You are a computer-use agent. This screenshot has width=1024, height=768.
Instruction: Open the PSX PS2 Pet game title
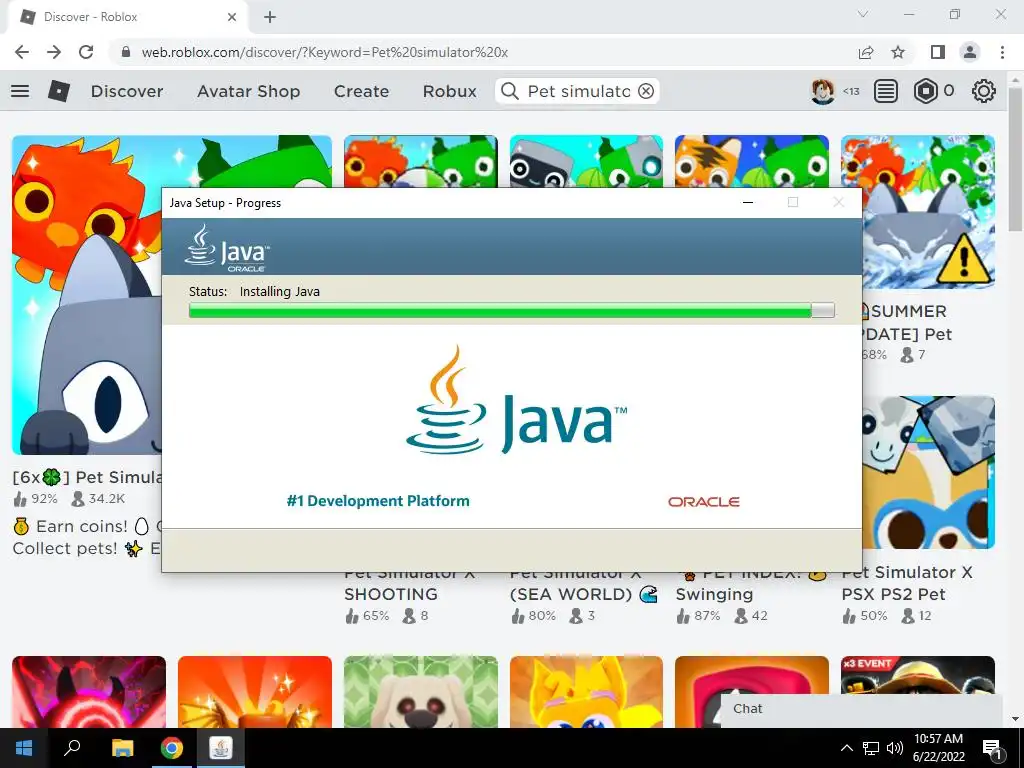[x=906, y=583]
